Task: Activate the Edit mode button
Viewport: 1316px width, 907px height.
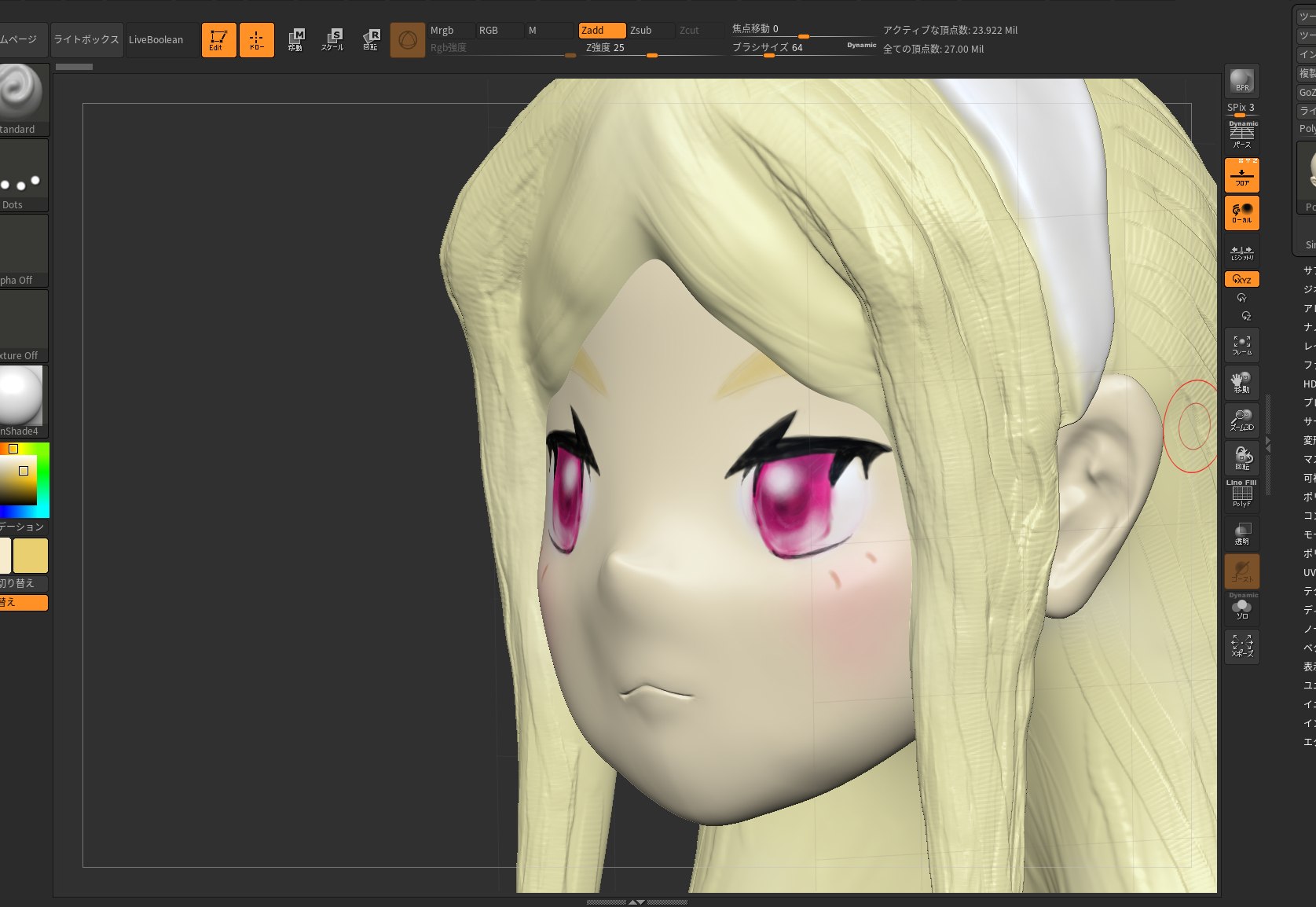Action: (x=218, y=40)
